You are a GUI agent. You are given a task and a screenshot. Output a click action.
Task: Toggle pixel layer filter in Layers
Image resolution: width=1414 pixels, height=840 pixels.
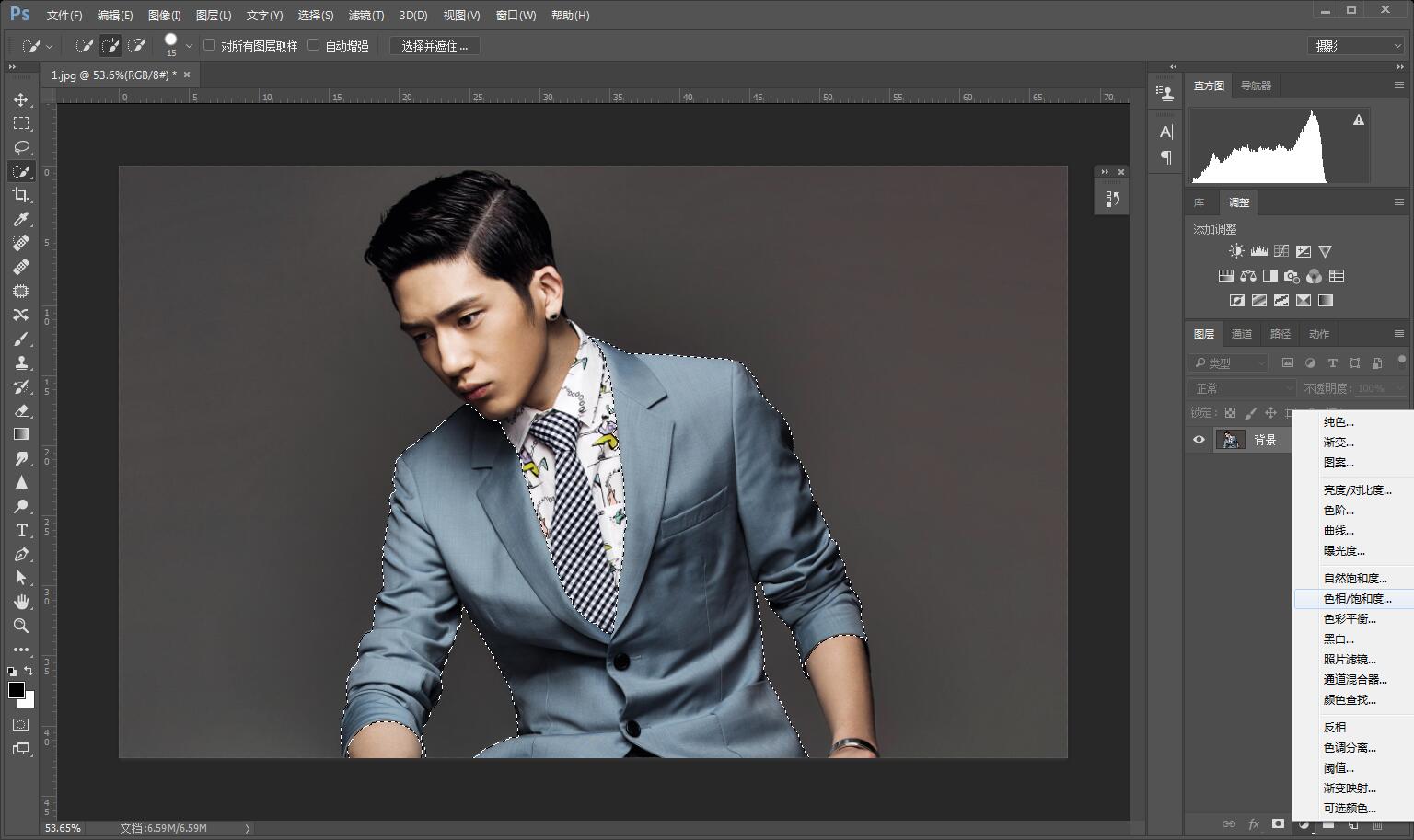[x=1288, y=363]
